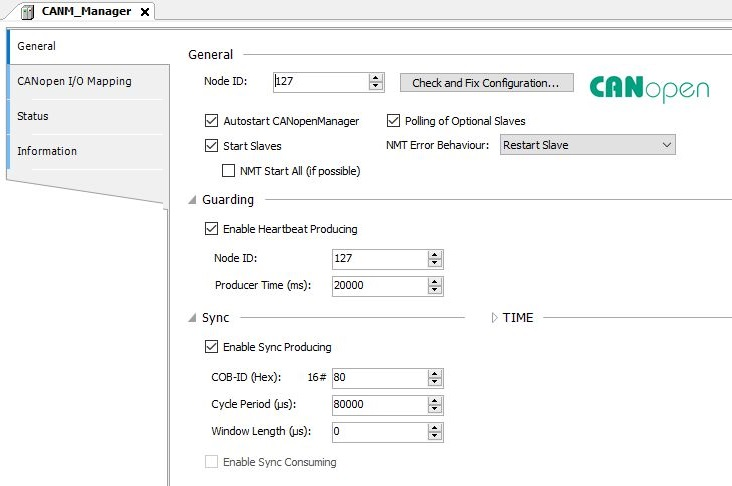Decrease the Cycle Period value
Image resolution: width=732 pixels, height=486 pixels.
pos(435,409)
